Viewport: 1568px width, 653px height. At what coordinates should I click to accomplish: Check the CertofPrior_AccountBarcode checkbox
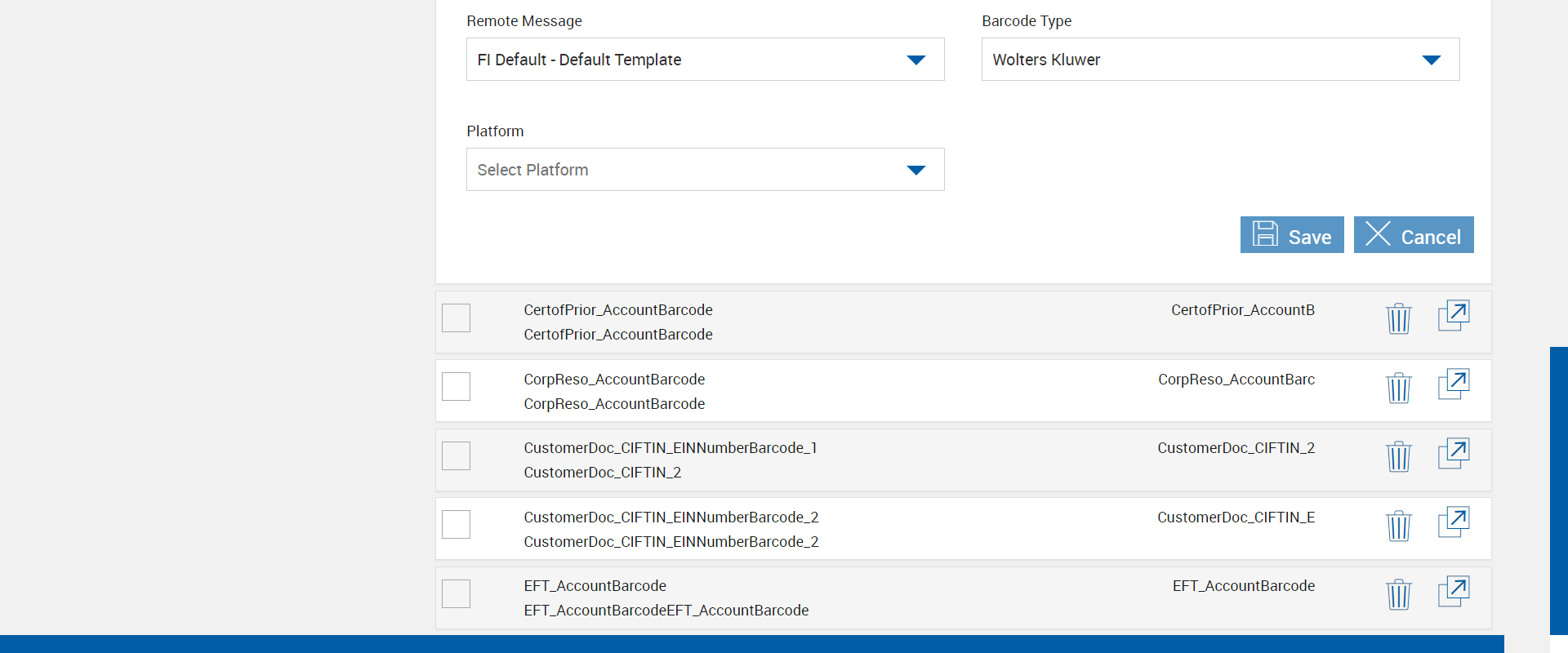coord(456,318)
